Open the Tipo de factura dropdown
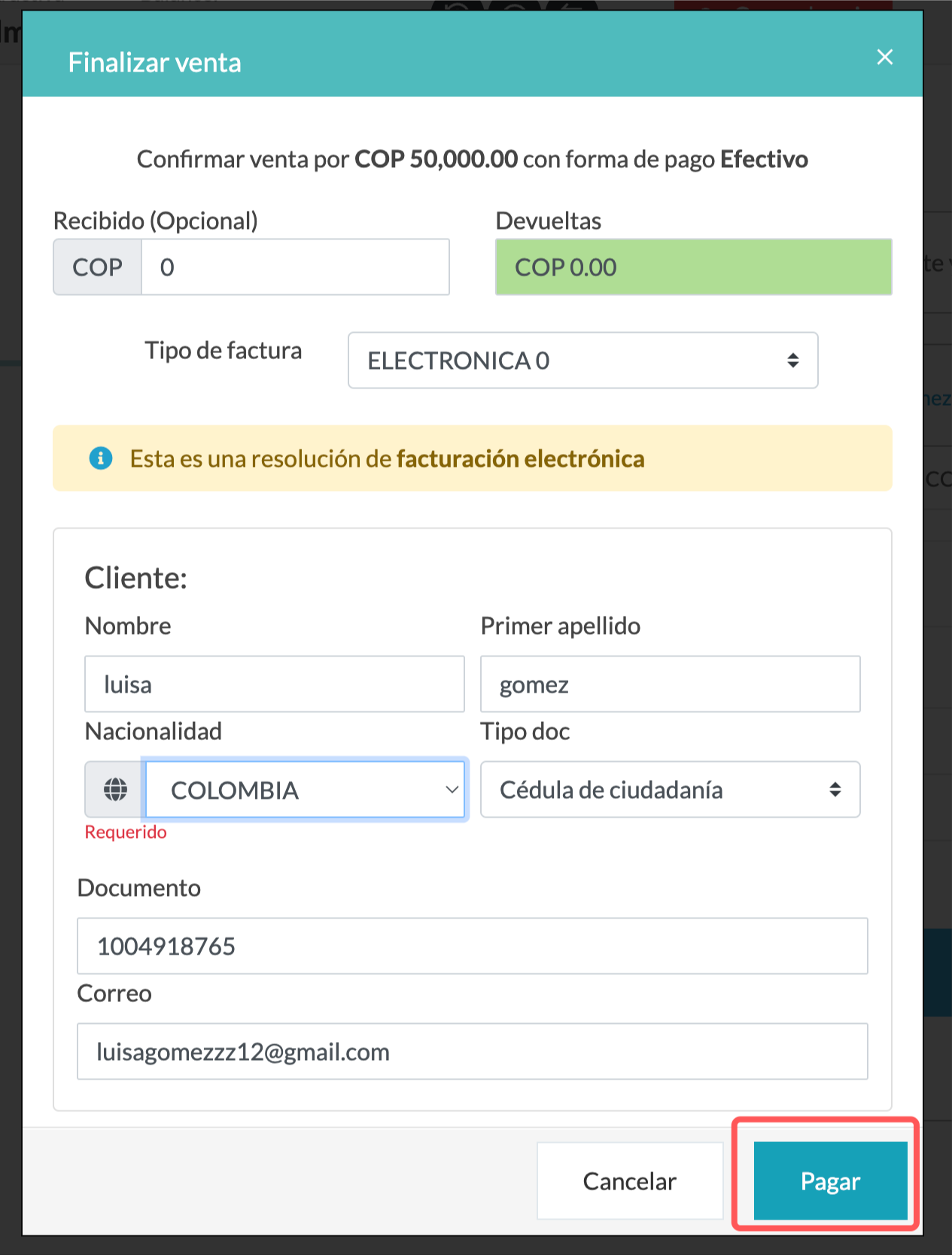 click(582, 361)
